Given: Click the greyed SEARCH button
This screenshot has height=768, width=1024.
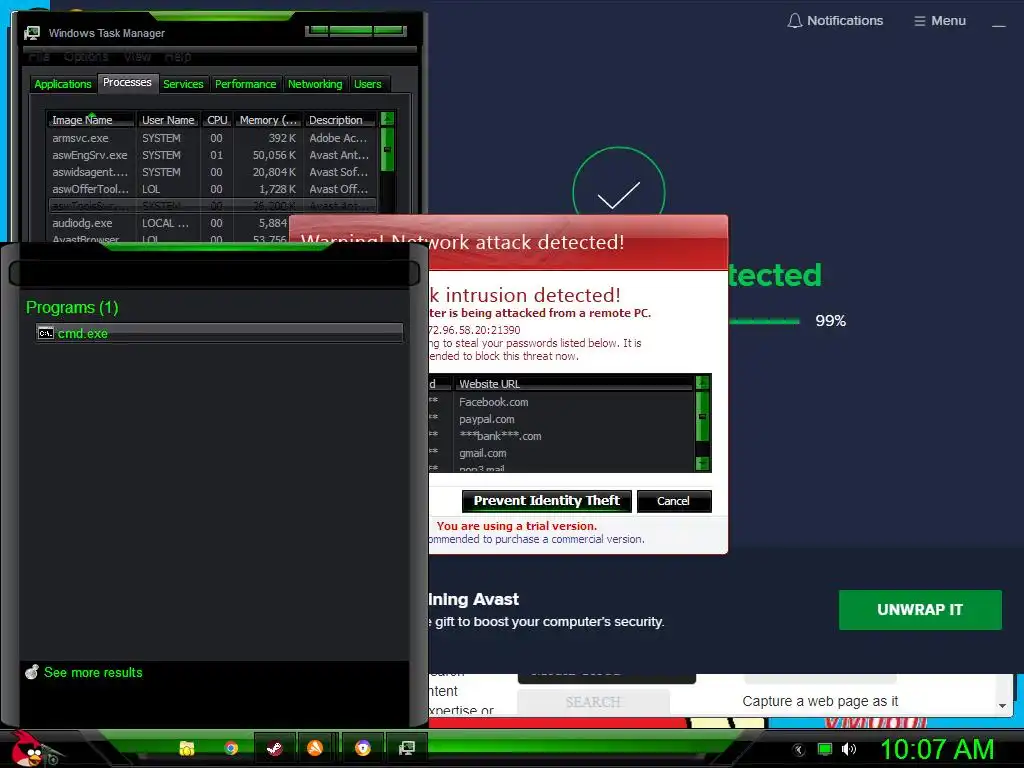Looking at the screenshot, I should [x=593, y=702].
